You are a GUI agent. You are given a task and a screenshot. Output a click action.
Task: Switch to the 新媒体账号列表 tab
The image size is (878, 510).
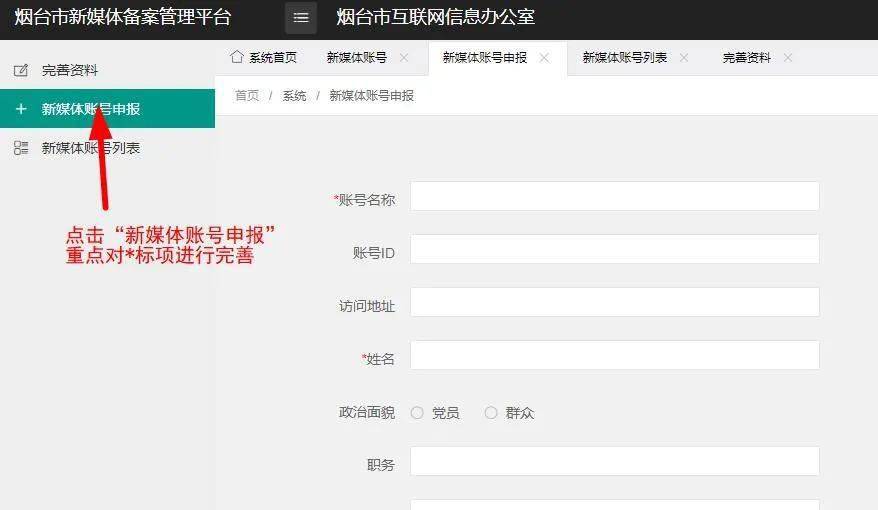pos(625,58)
